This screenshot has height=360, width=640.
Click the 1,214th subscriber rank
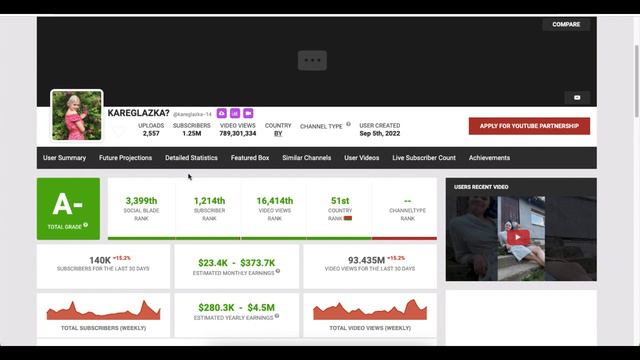coord(209,201)
